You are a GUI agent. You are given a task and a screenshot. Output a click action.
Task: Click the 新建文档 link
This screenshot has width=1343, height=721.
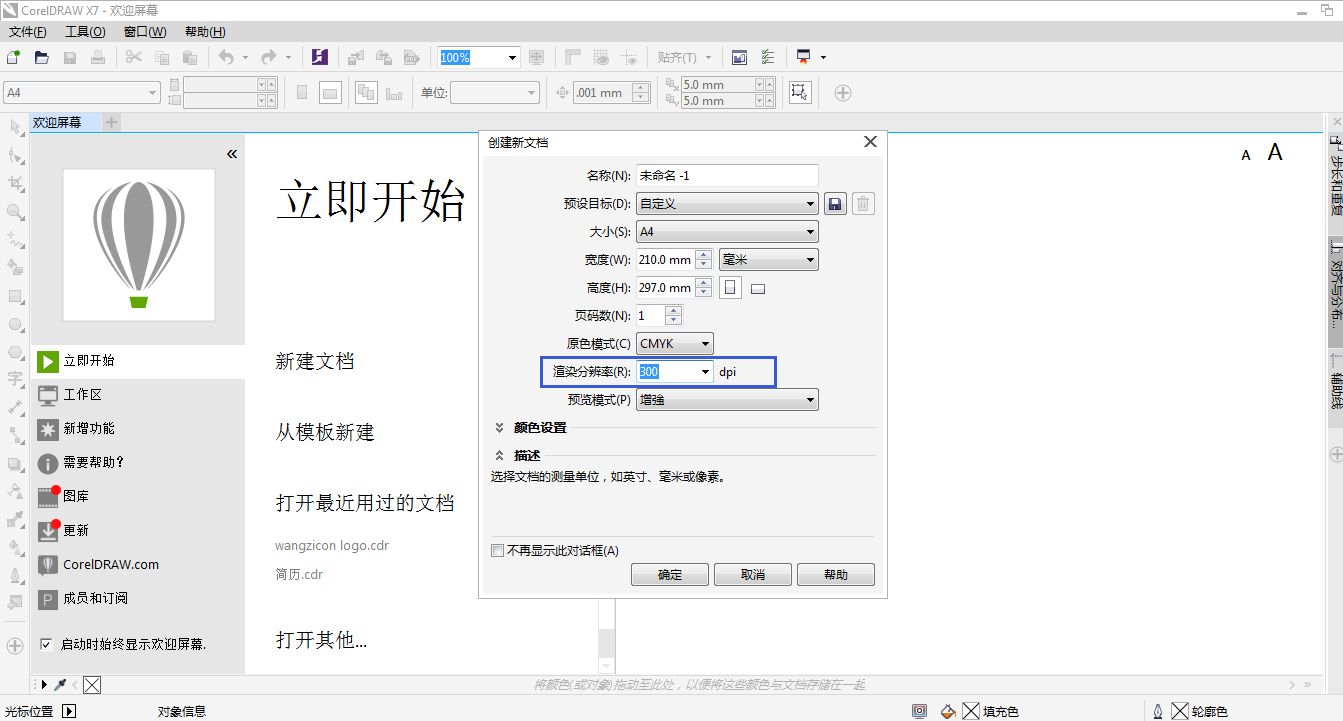coord(315,361)
